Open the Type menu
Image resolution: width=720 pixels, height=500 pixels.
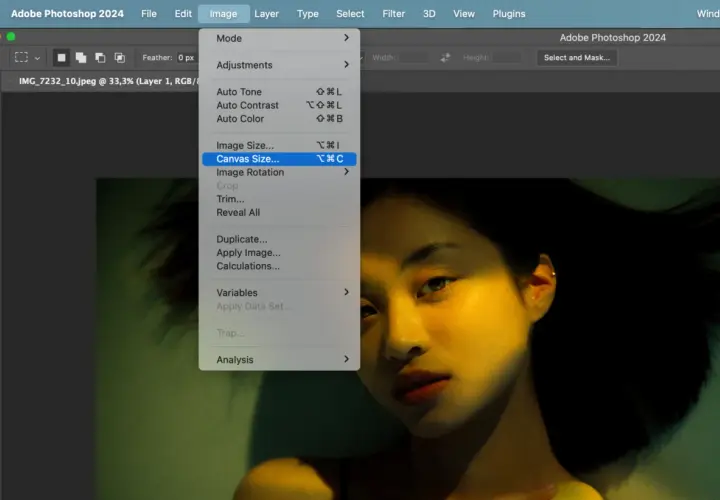click(308, 14)
